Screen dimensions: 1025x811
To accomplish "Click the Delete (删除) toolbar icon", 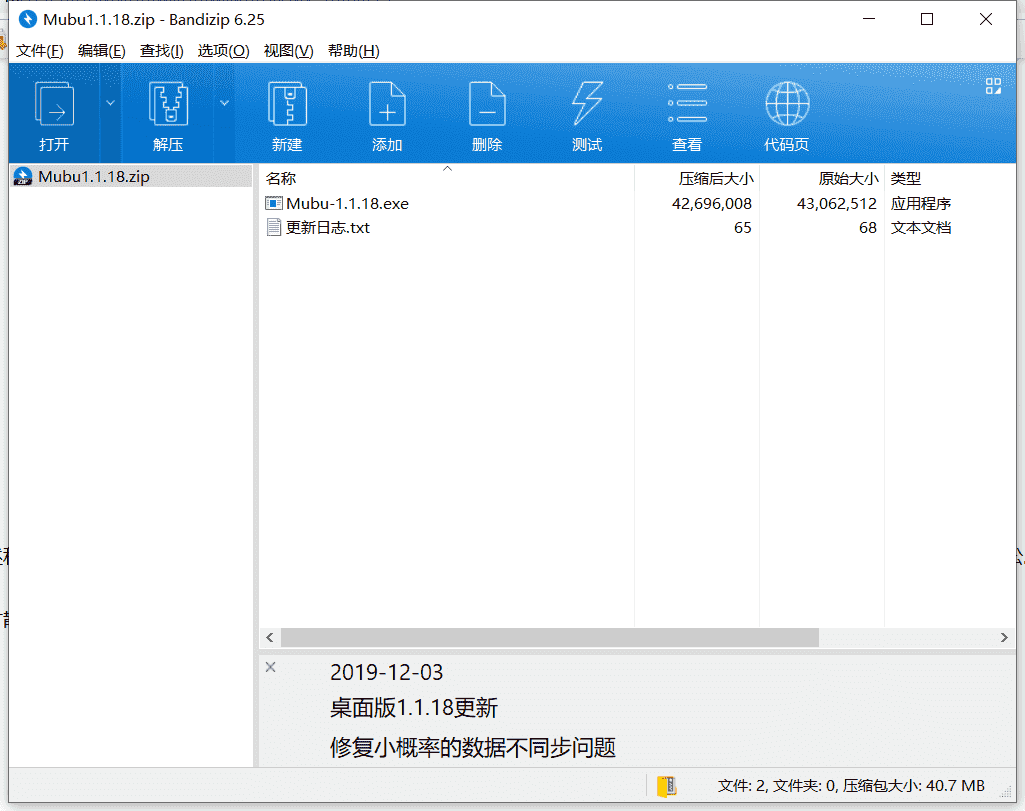I will click(487, 104).
